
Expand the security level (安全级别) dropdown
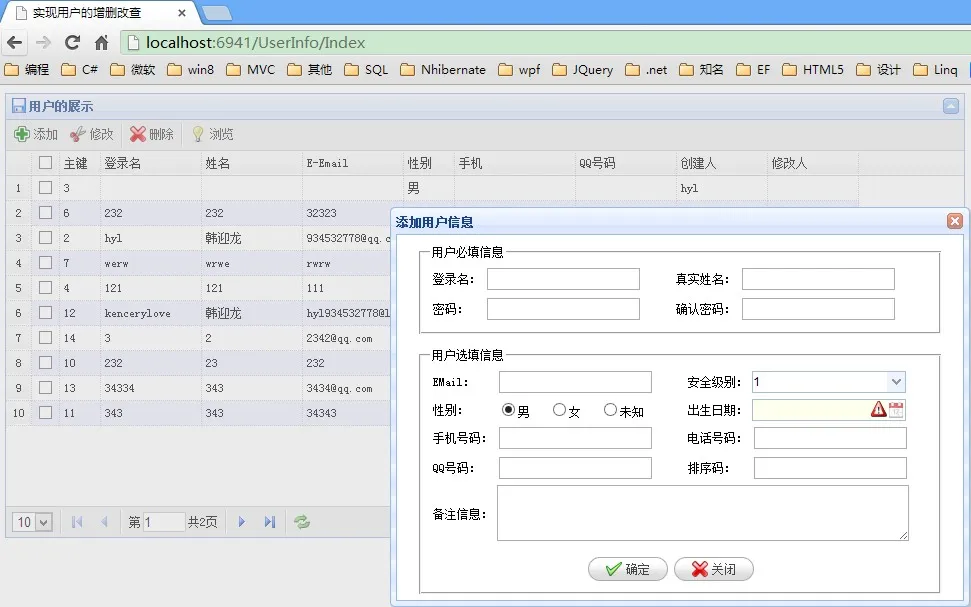896,381
